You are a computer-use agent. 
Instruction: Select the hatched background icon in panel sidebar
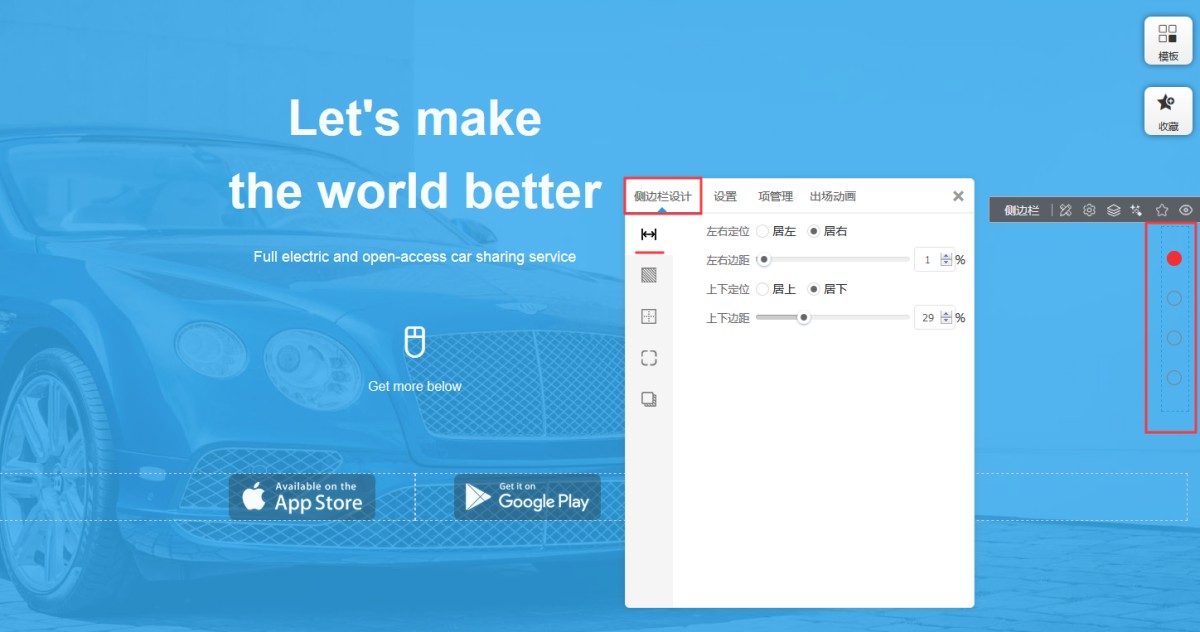(x=649, y=274)
